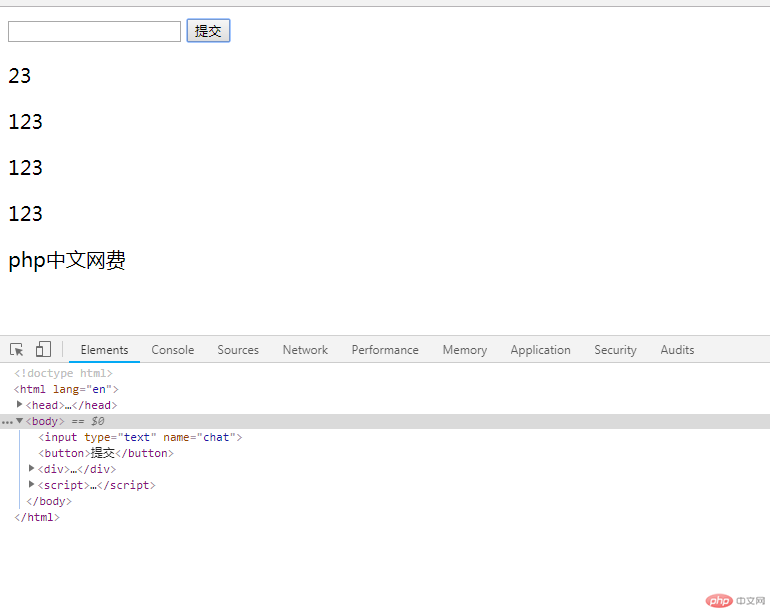
Task: Open the Performance tab
Action: point(385,350)
